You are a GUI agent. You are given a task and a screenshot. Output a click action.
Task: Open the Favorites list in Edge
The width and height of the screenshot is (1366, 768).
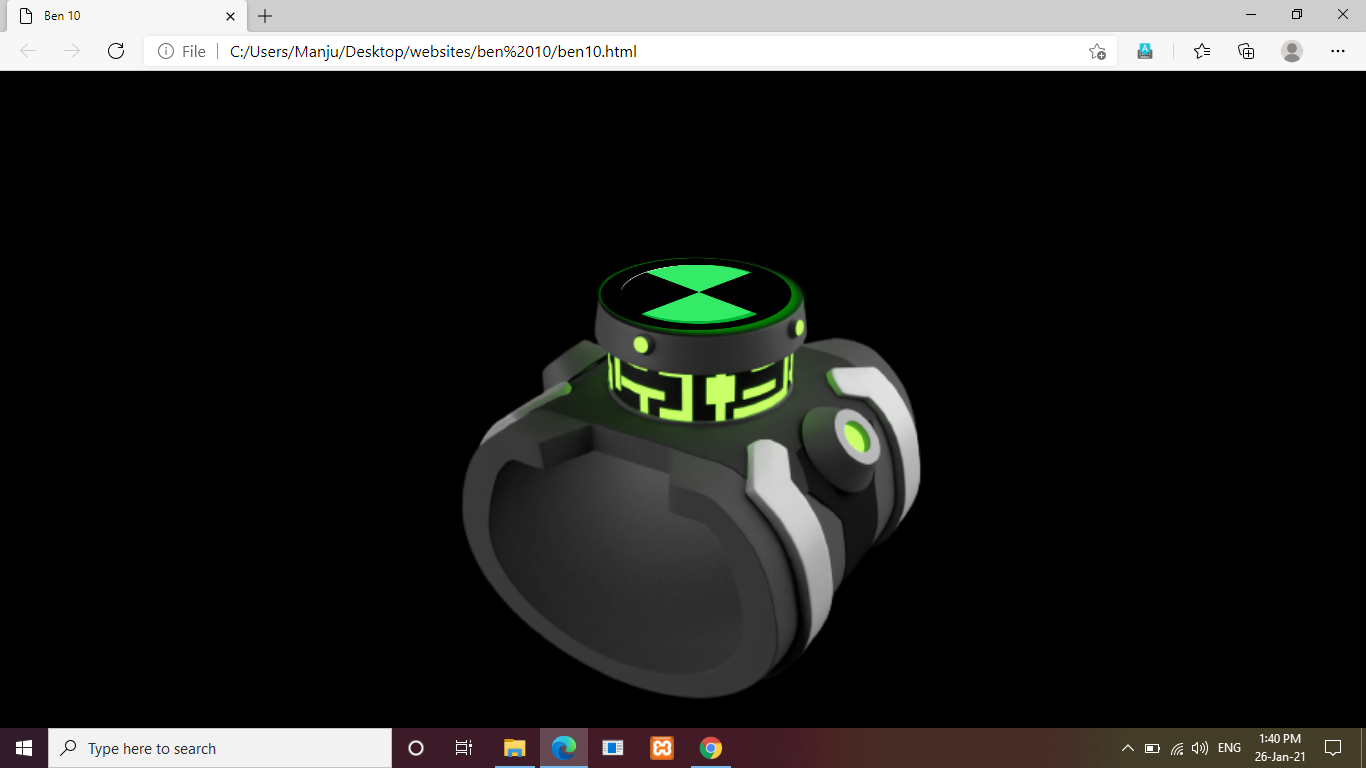pos(1201,51)
